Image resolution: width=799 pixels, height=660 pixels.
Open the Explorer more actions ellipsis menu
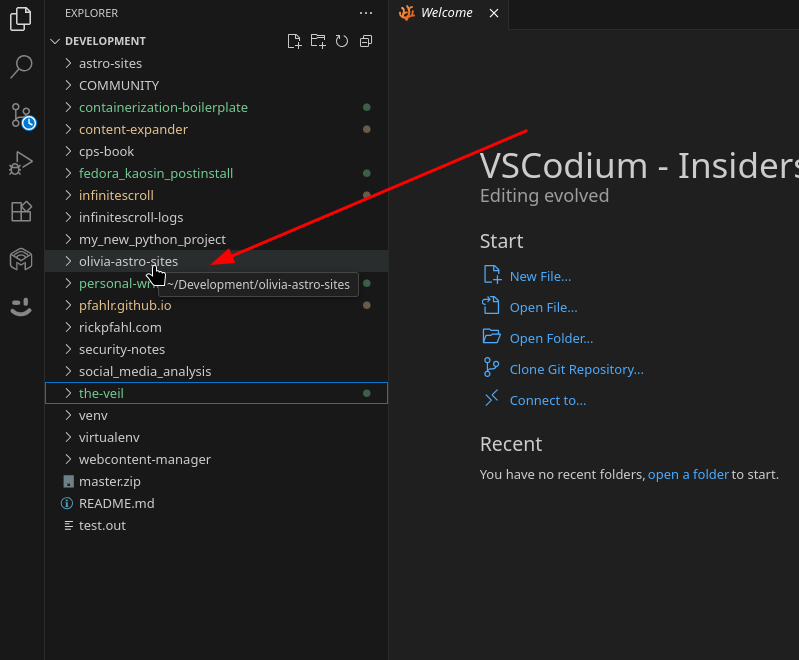coord(366,13)
